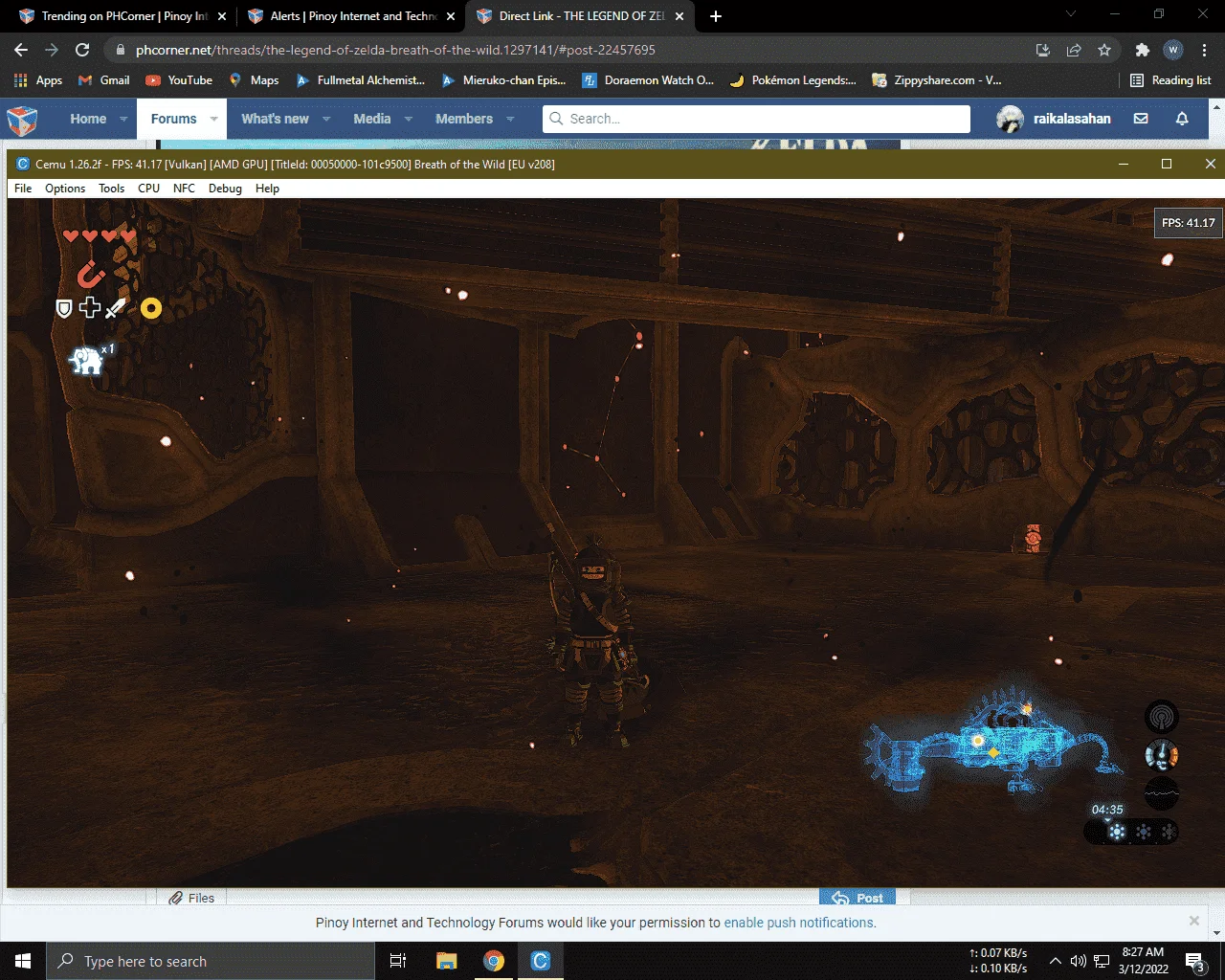Open the YouTube bookmark
The image size is (1225, 980).
[179, 80]
